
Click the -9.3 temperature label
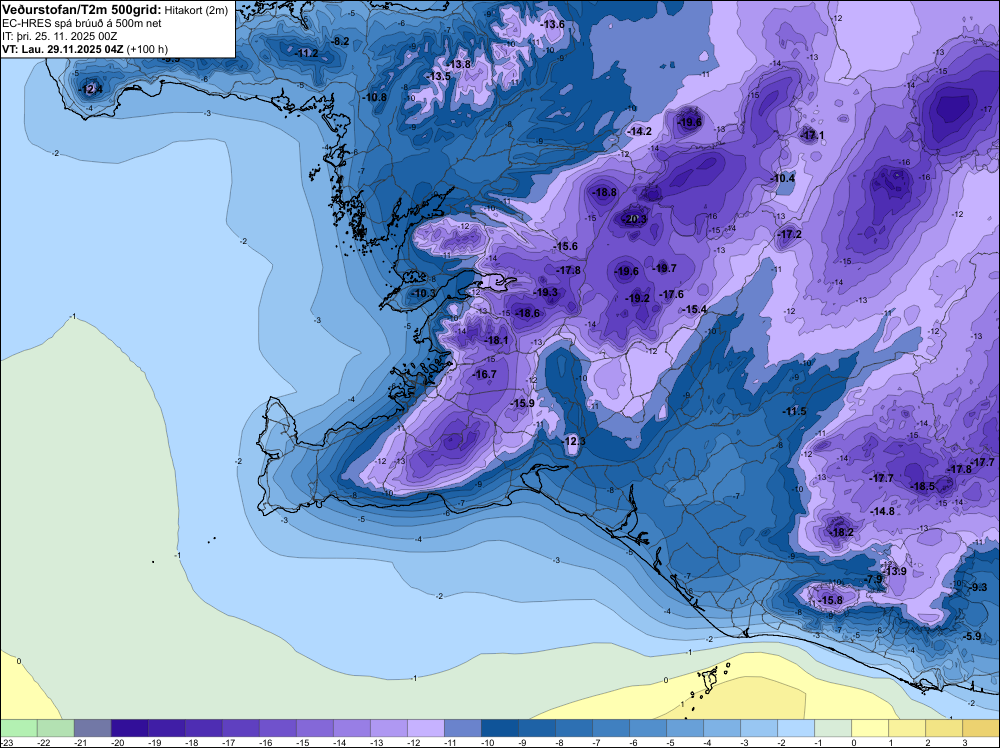(x=978, y=587)
